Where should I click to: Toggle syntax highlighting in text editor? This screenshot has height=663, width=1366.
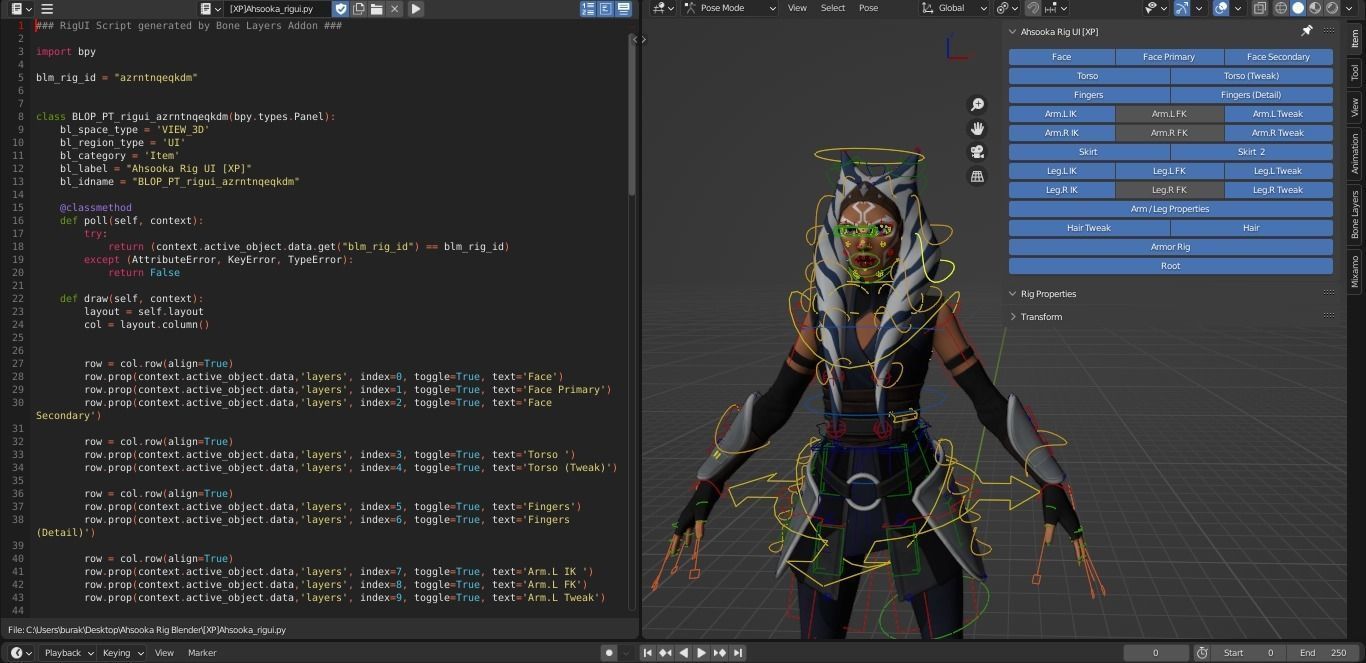coord(624,8)
